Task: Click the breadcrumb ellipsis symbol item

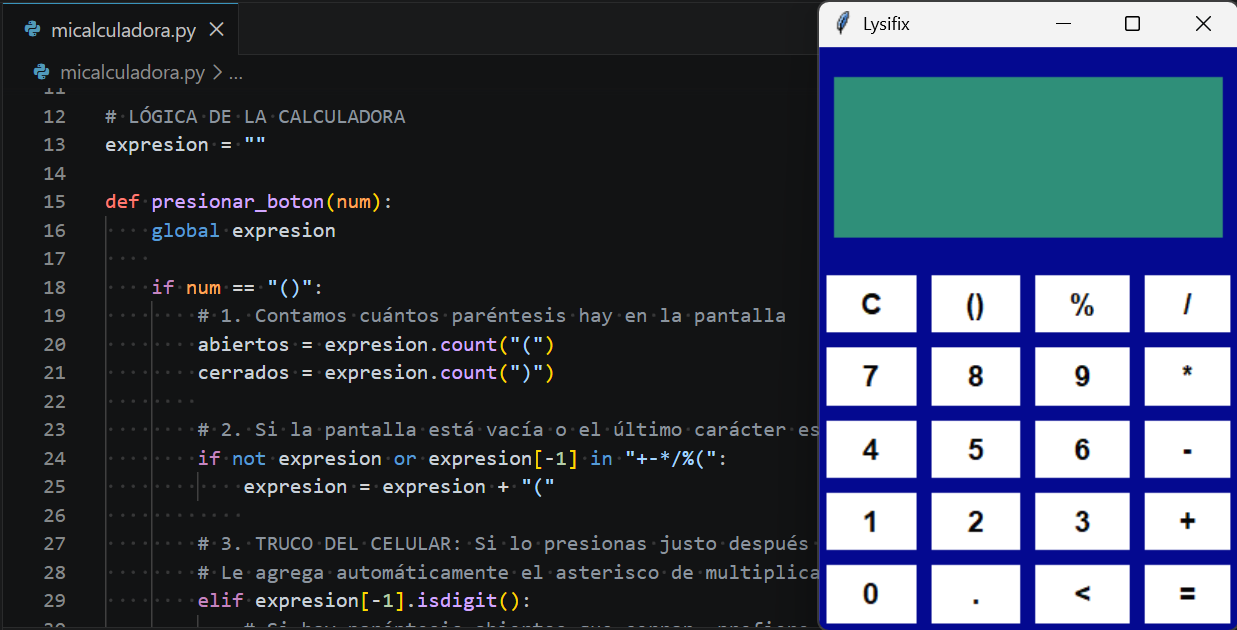Action: click(236, 73)
